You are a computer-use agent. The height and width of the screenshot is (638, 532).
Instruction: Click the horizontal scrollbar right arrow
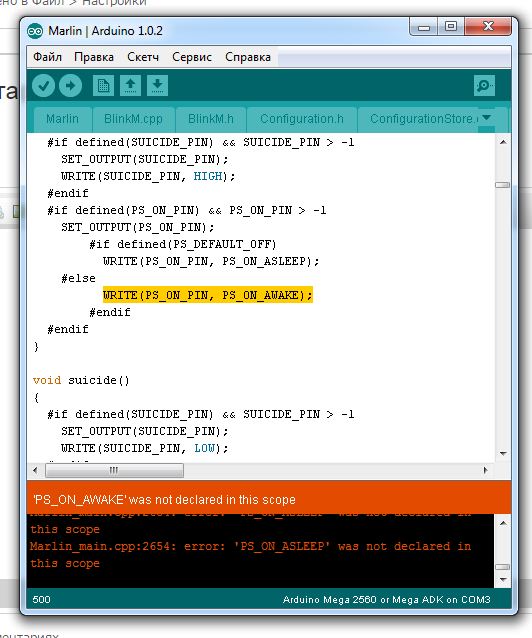[x=485, y=470]
